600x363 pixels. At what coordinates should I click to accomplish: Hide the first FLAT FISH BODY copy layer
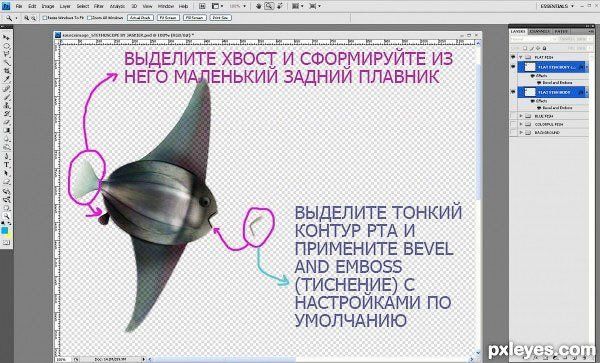pos(513,67)
